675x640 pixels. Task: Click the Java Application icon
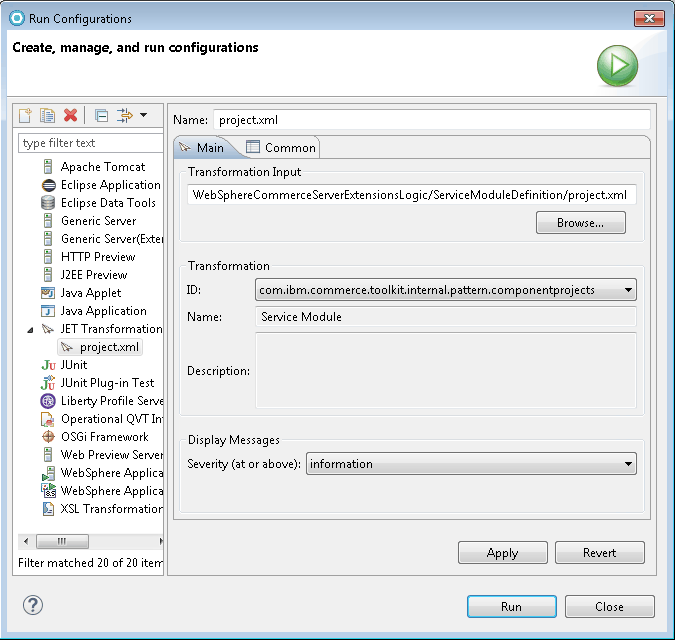(48, 311)
